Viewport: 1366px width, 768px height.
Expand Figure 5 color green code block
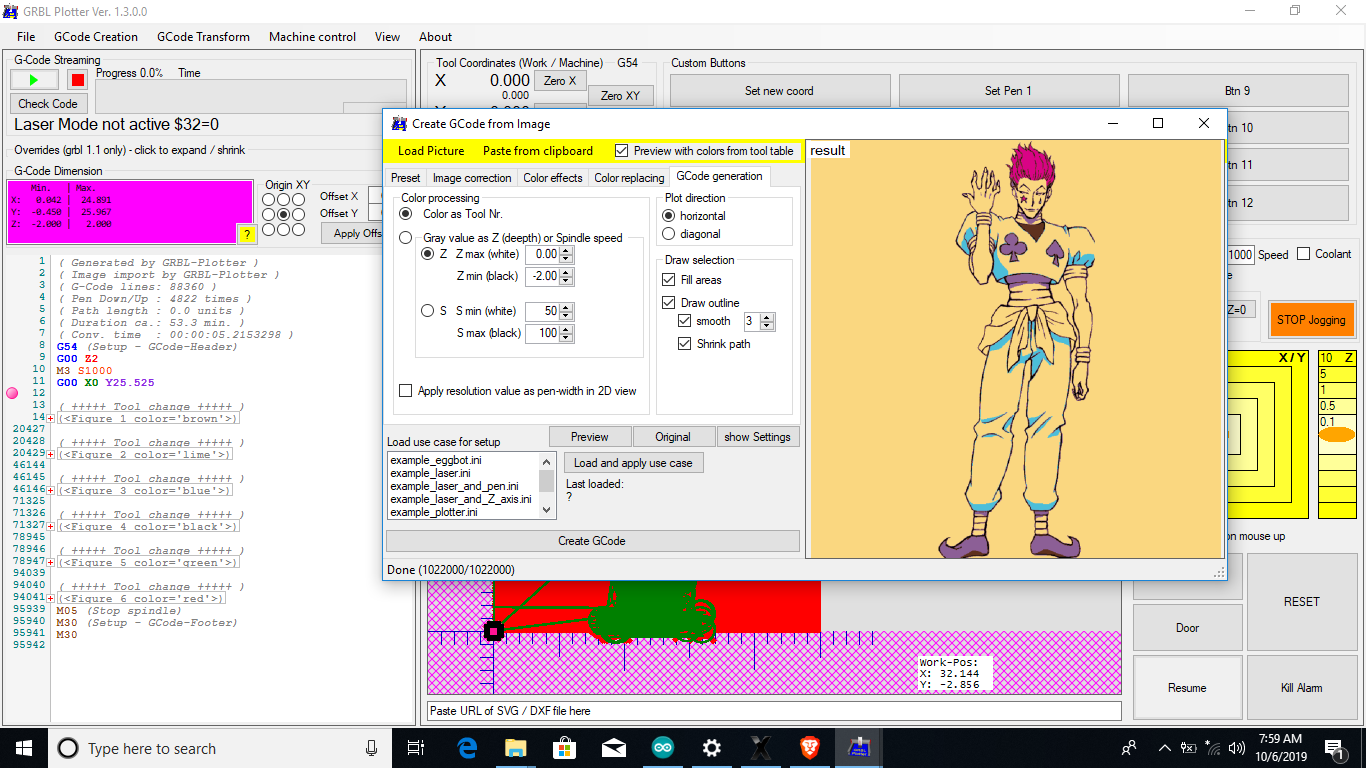click(x=50, y=562)
